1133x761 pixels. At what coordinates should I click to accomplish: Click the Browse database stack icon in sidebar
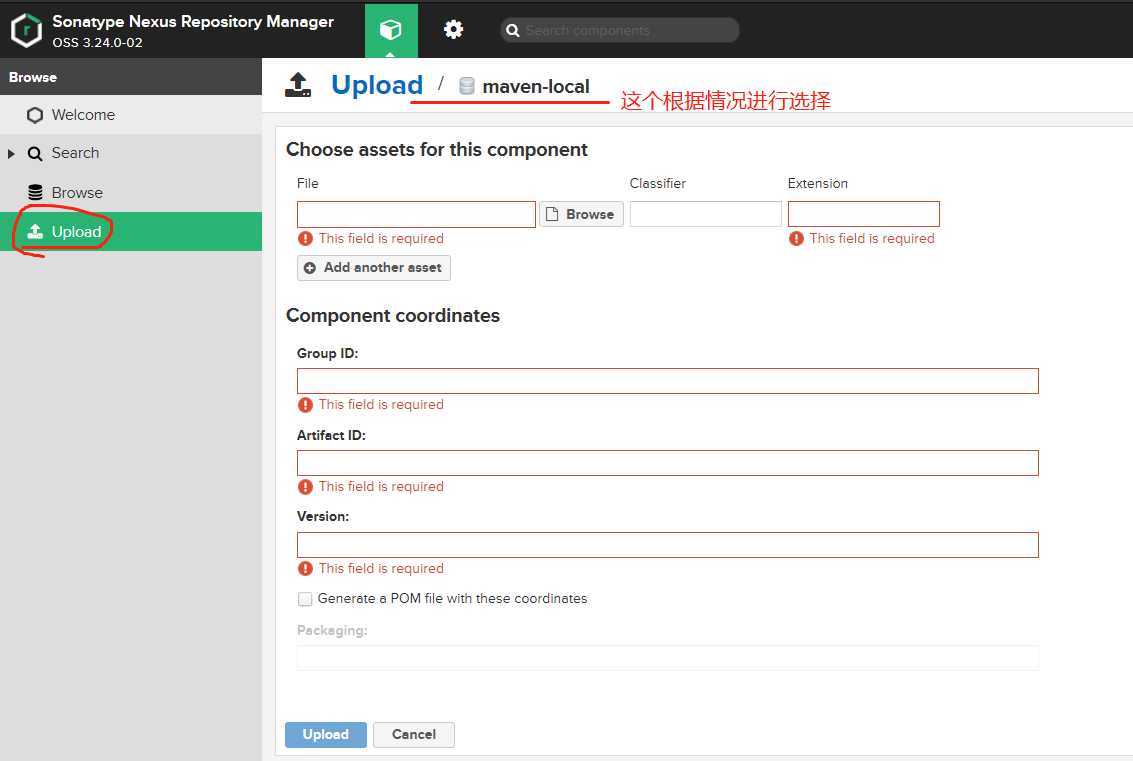[35, 192]
